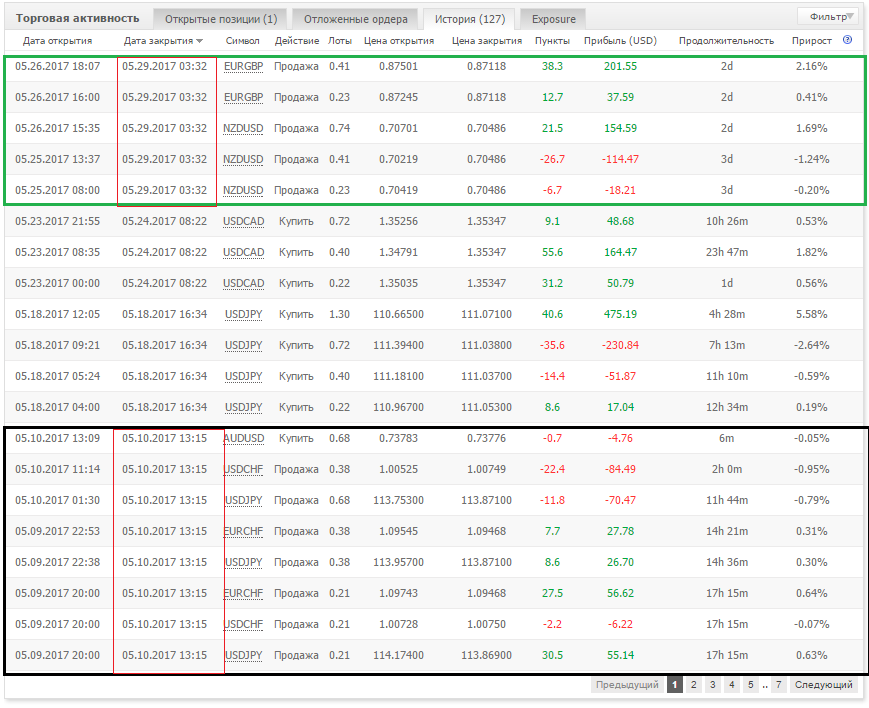Switch to Открытые позиции (1) tab
This screenshot has width=869, height=708.
coord(221,19)
